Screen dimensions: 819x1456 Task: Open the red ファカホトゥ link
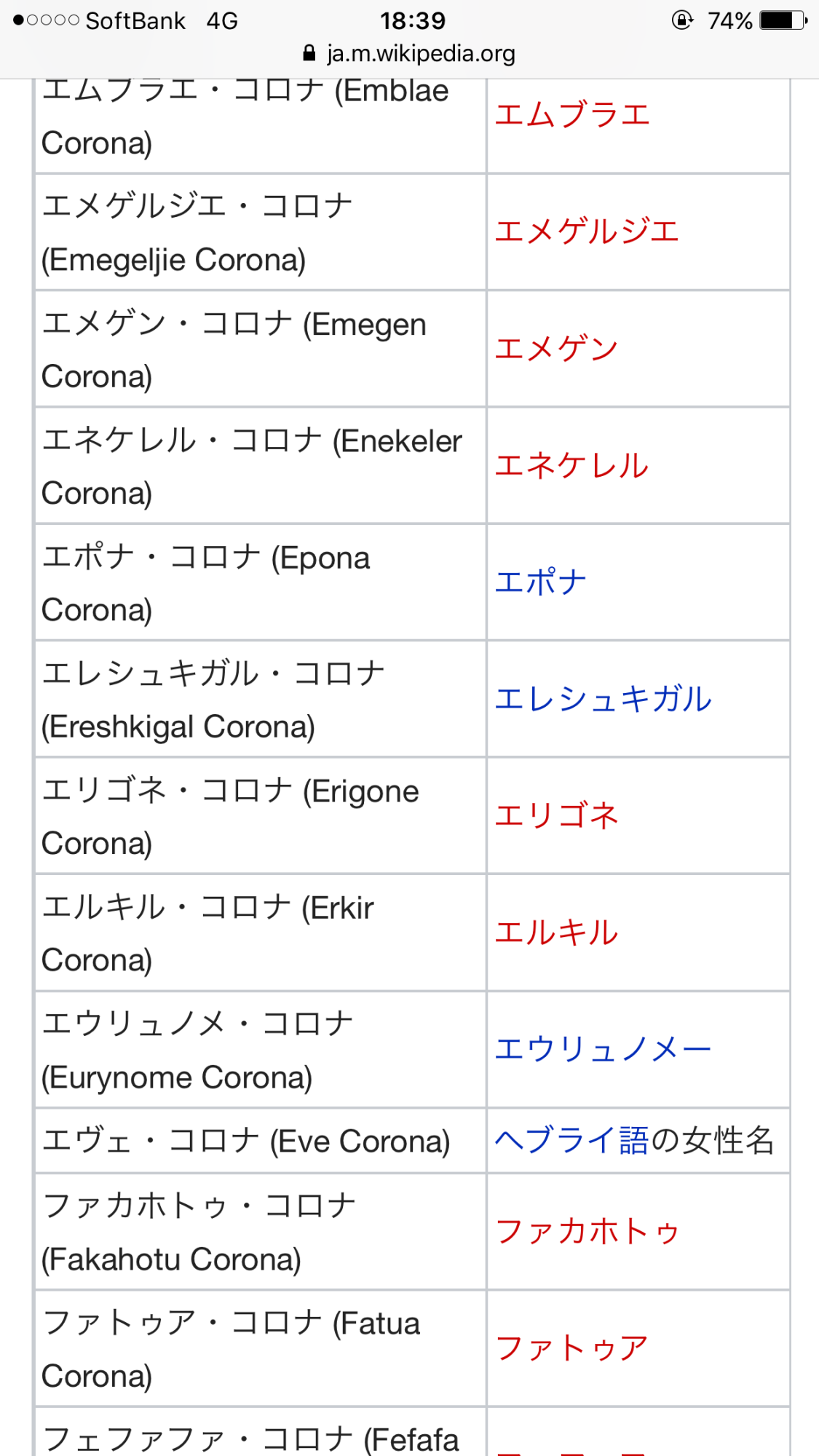click(x=587, y=1231)
